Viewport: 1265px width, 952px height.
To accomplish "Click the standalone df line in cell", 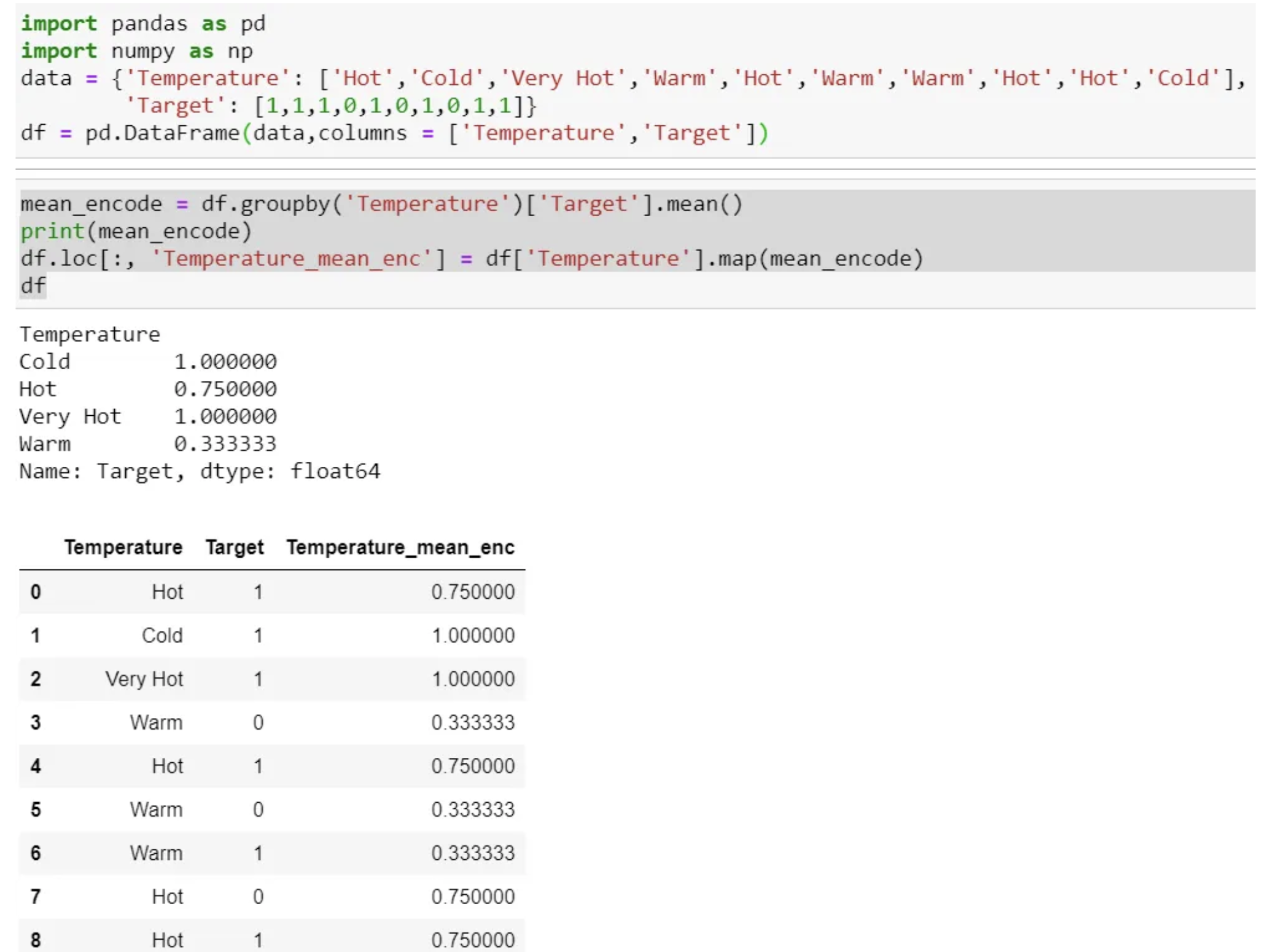I will [x=33, y=286].
